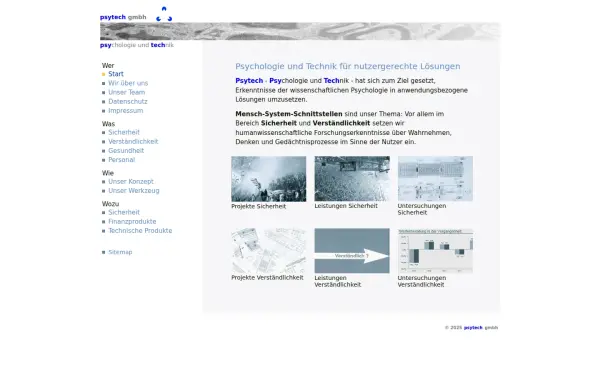Select Unser Team in sidebar
This screenshot has height=375, width=600.
[x=126, y=93]
